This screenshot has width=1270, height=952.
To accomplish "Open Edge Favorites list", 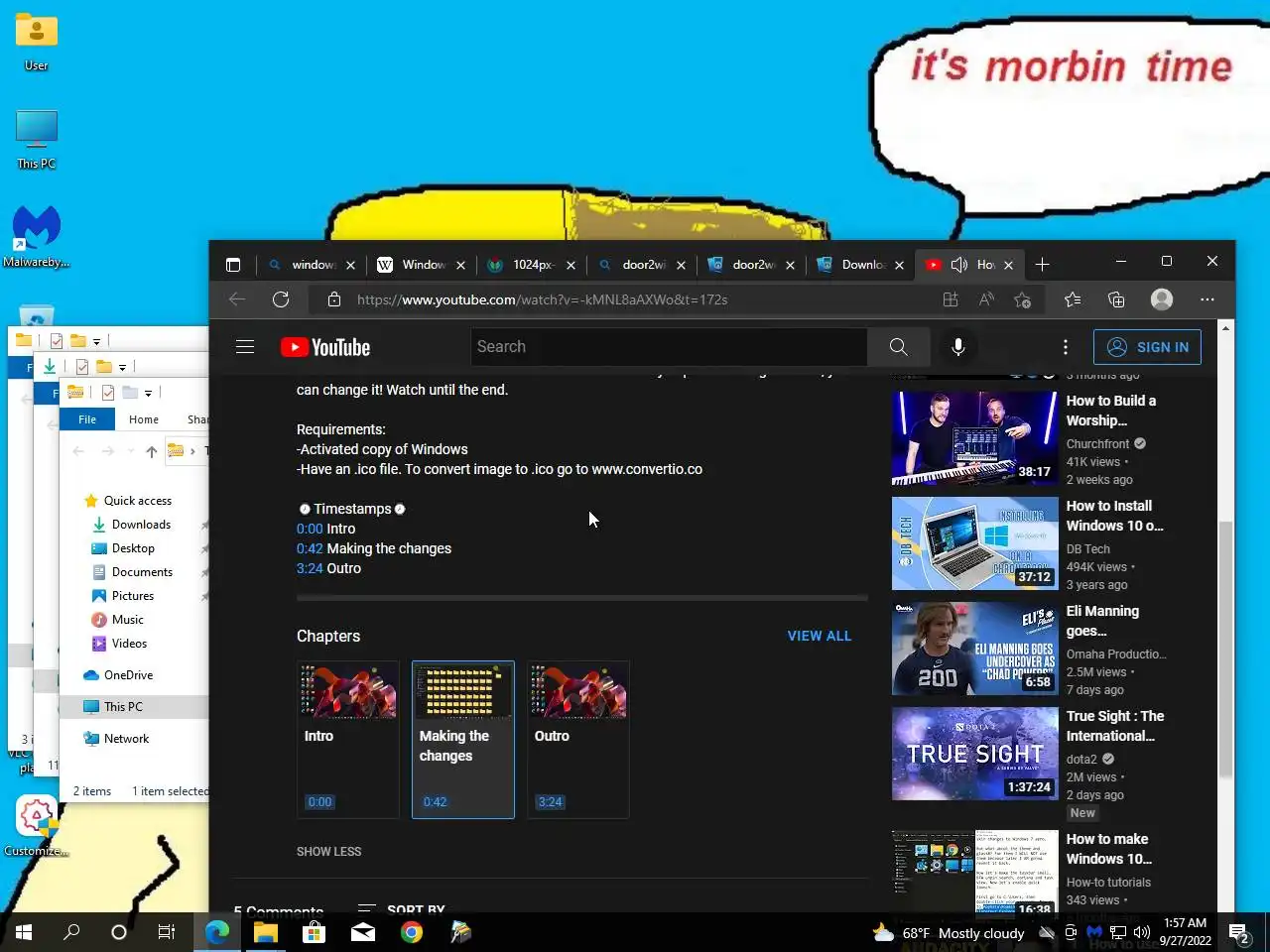I will tap(1073, 299).
